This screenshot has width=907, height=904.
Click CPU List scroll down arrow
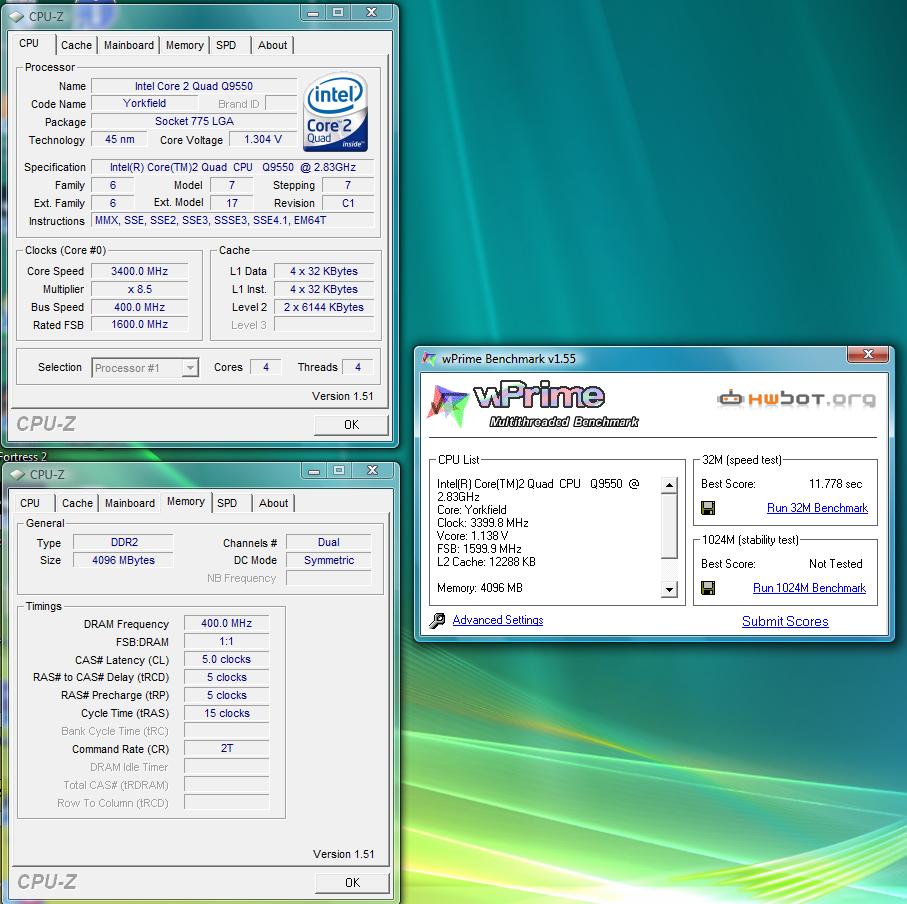(669, 589)
